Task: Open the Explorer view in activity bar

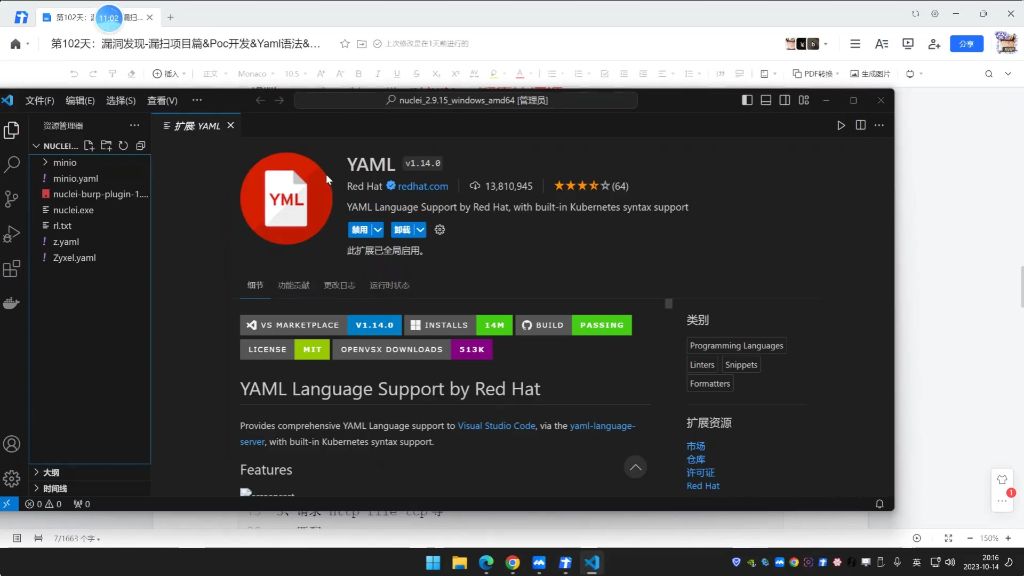Action: [x=12, y=130]
